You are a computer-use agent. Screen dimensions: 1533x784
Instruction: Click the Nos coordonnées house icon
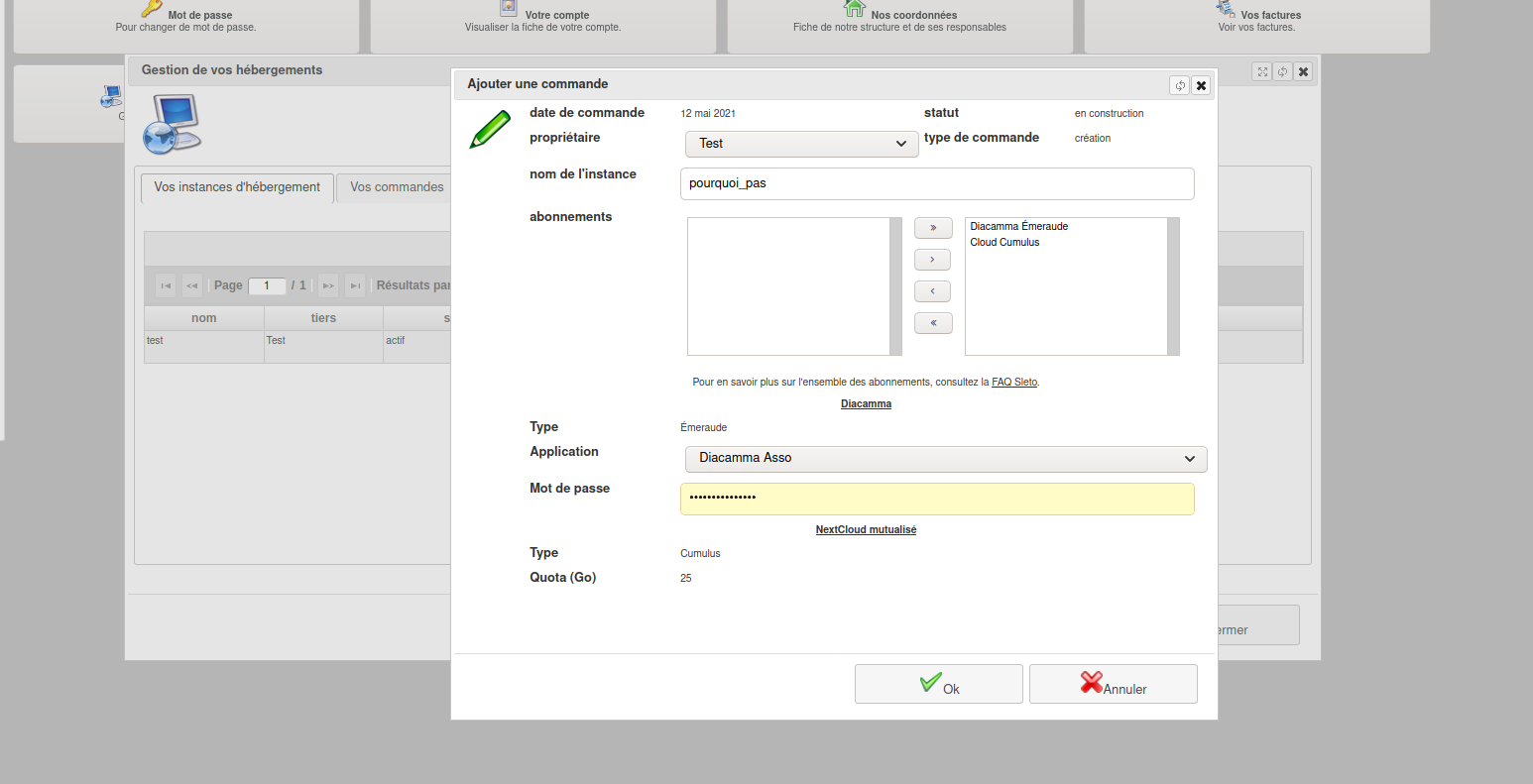point(854,9)
